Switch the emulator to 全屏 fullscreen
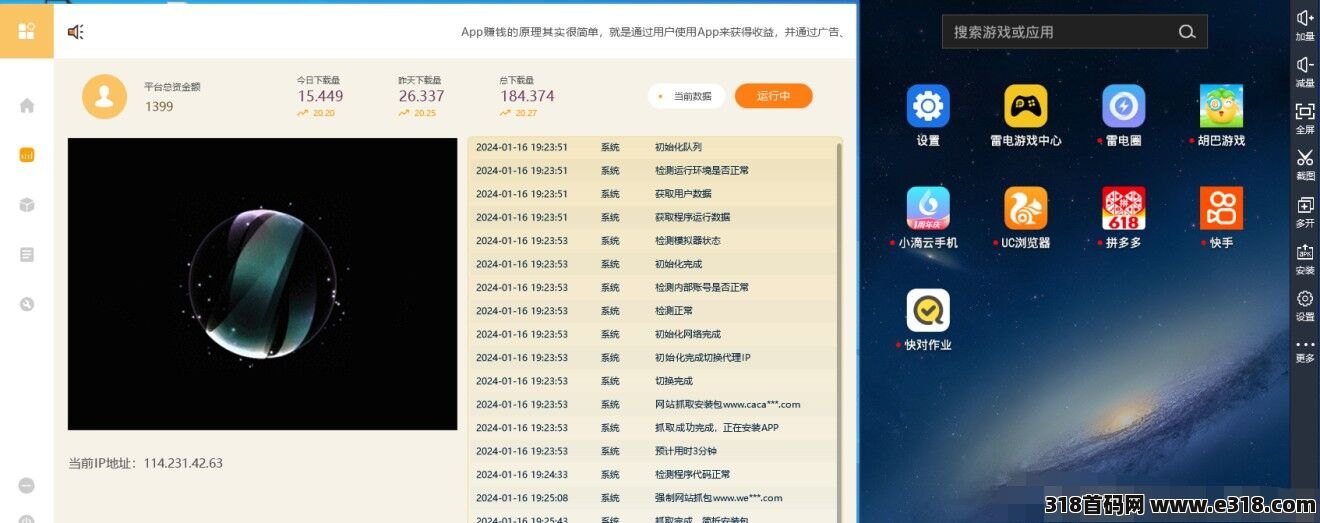The height and width of the screenshot is (523, 1320). [1305, 118]
